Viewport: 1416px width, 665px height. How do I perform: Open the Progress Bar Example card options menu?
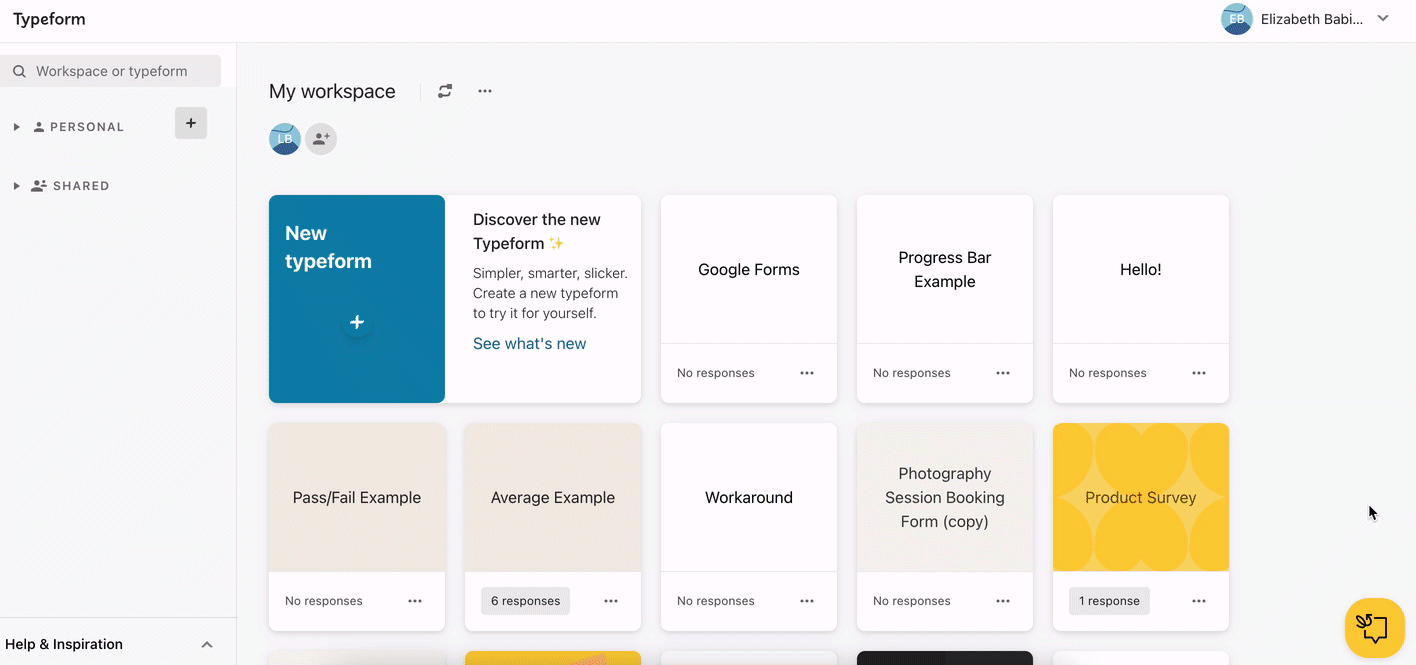pyautogui.click(x=1003, y=373)
